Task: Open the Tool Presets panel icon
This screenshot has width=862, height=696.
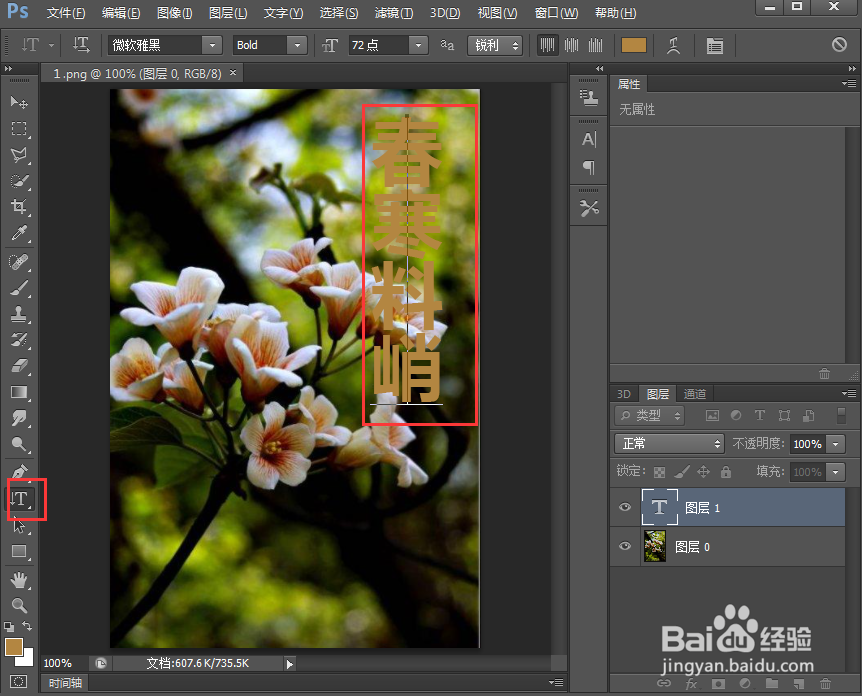Action: point(589,208)
